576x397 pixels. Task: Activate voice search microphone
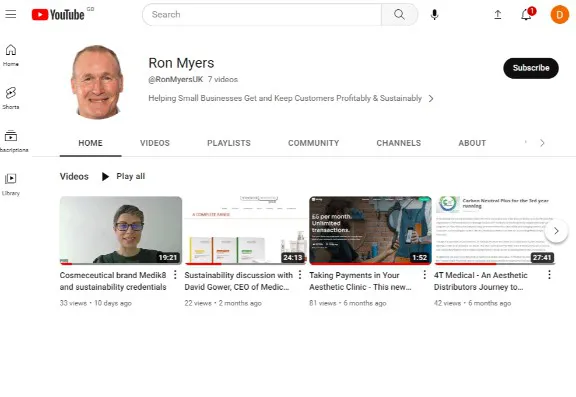point(434,15)
